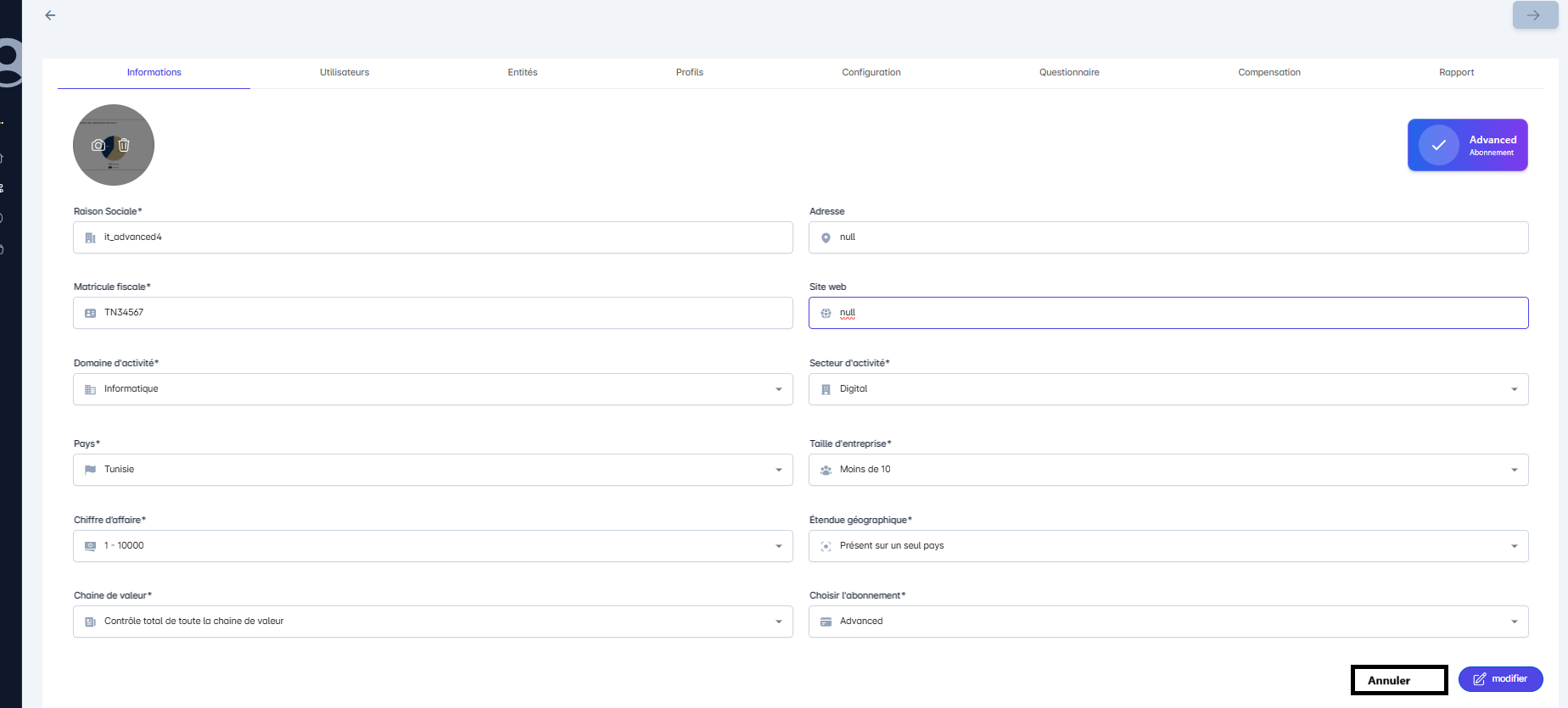Open the Chiffre d'affaire dropdown
The image size is (1568, 708).
778,546
